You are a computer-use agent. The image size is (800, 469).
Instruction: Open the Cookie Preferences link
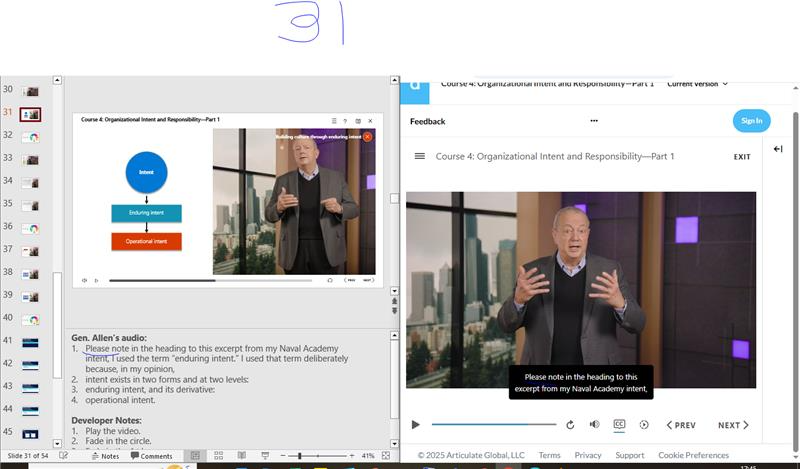click(x=693, y=455)
